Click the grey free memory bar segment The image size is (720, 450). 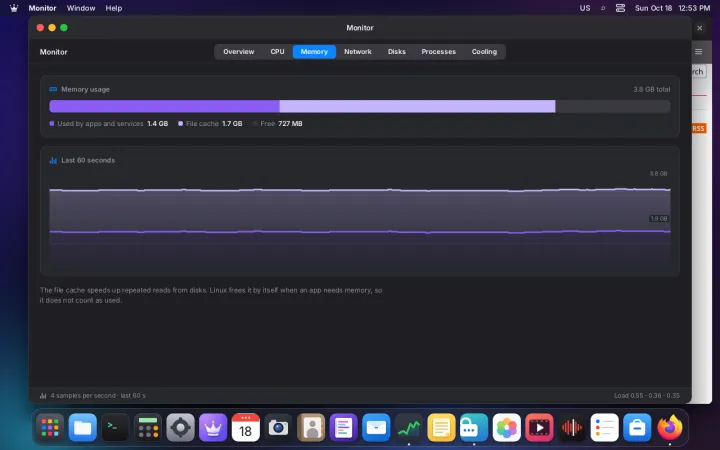pyautogui.click(x=613, y=106)
